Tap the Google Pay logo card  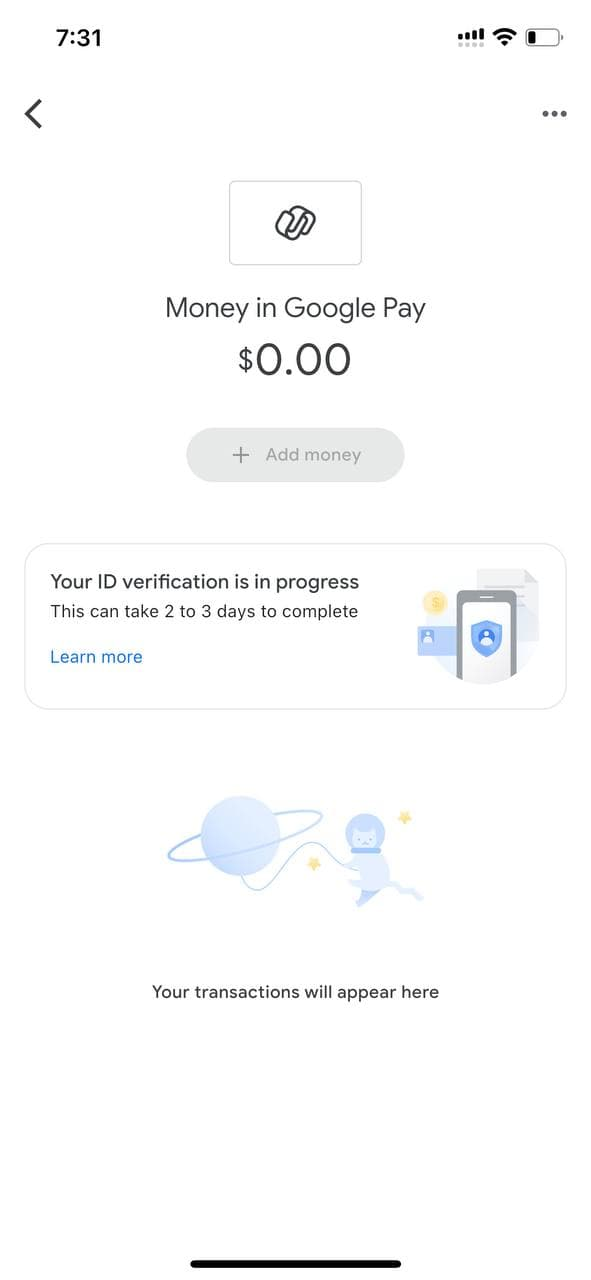pos(295,223)
